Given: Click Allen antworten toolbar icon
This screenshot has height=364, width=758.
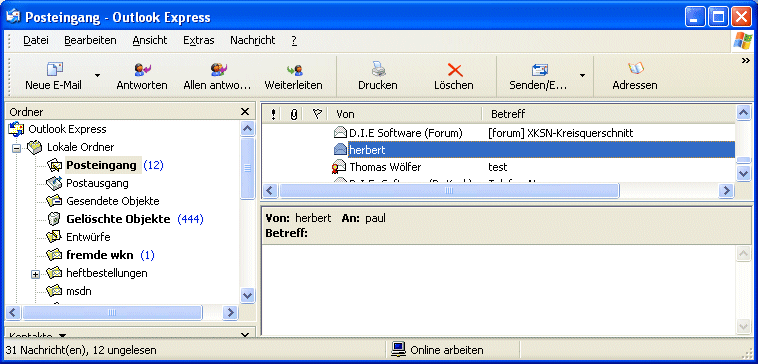Looking at the screenshot, I should pyautogui.click(x=218, y=70).
